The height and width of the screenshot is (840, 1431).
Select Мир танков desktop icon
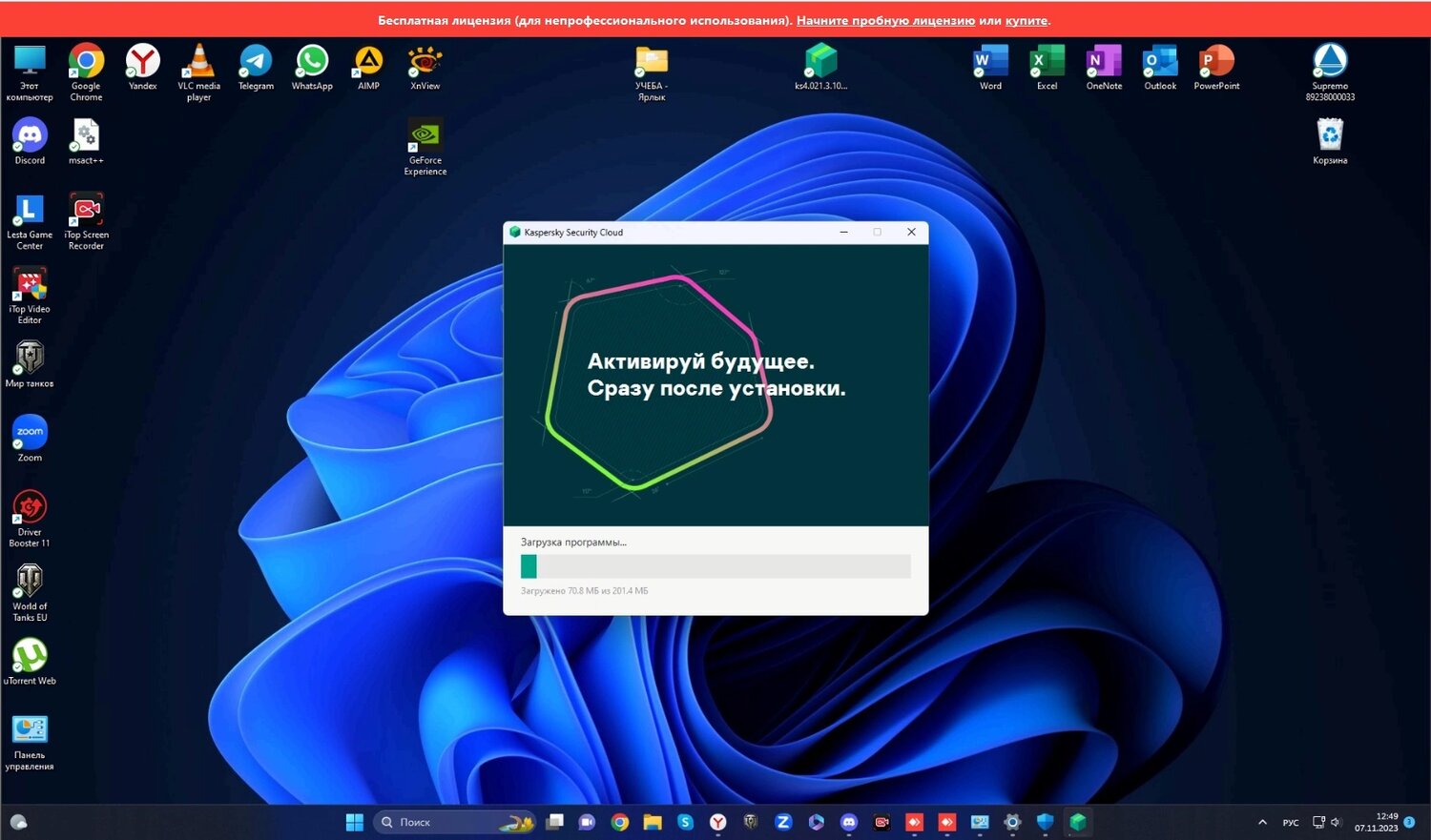point(30,364)
